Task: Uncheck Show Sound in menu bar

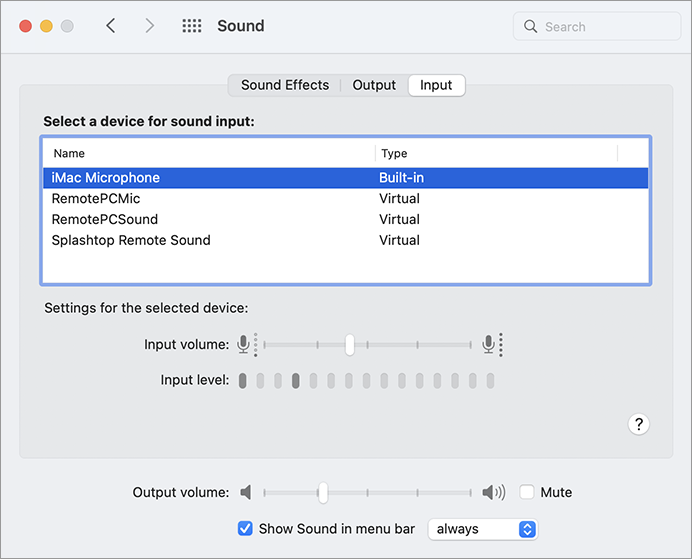Action: tap(245, 528)
